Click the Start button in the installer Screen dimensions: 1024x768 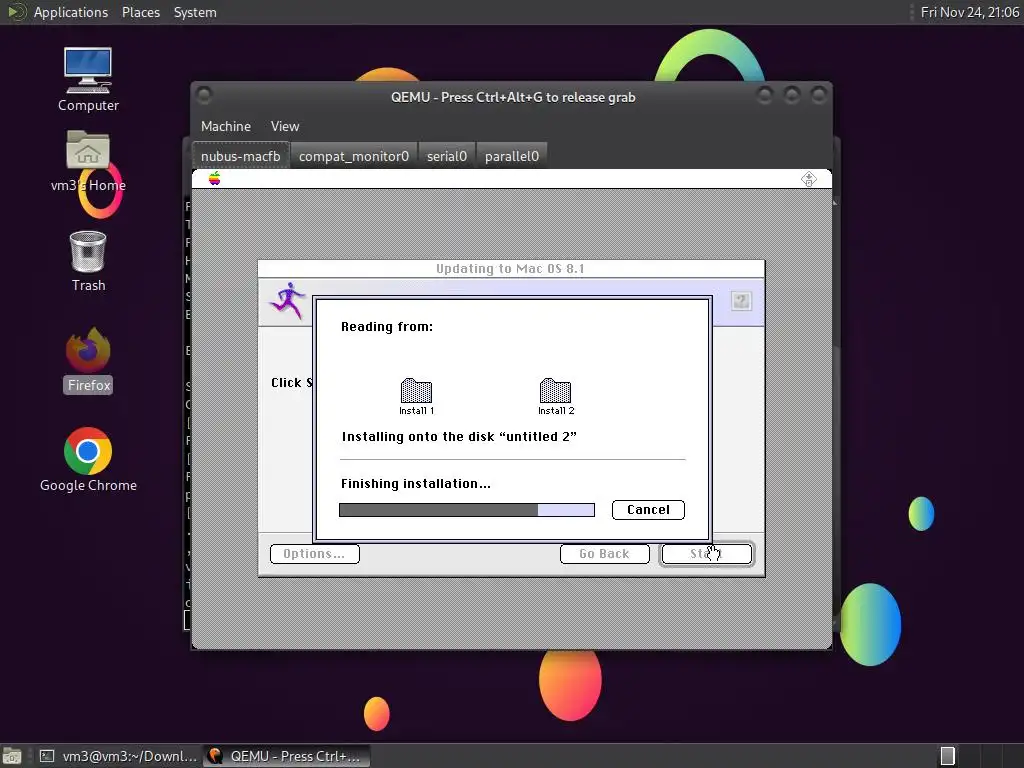point(707,554)
